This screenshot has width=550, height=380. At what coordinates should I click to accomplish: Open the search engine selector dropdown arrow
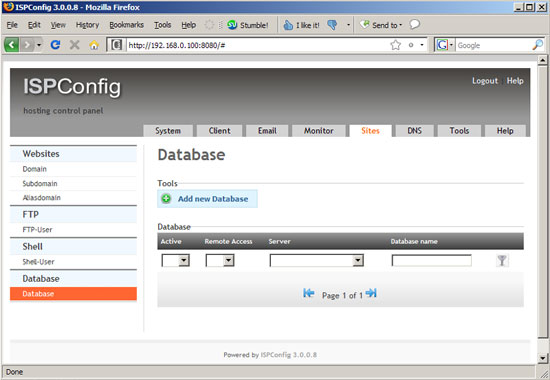[451, 45]
